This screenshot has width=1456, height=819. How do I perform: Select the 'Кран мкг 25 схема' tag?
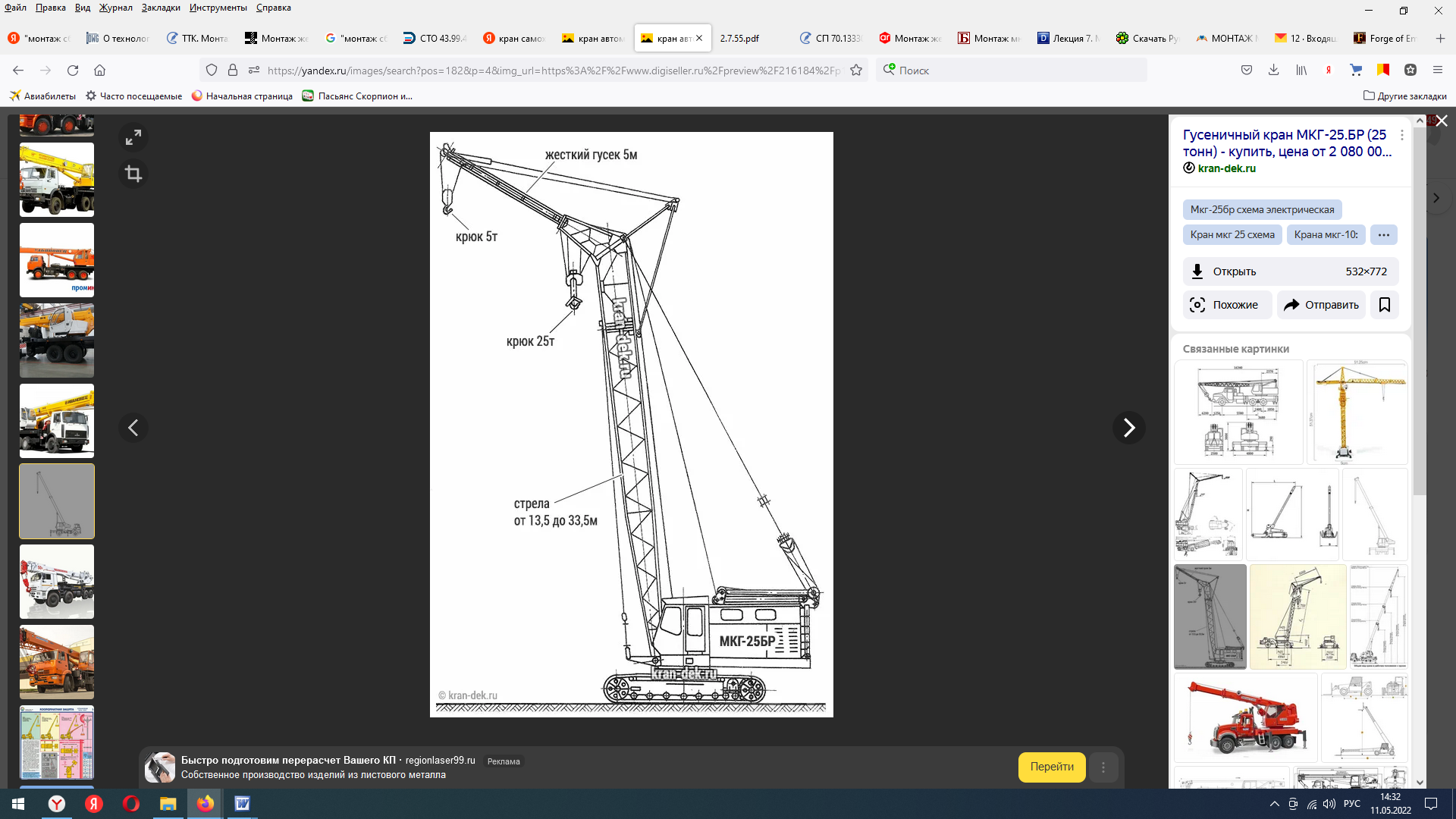[x=1232, y=235]
